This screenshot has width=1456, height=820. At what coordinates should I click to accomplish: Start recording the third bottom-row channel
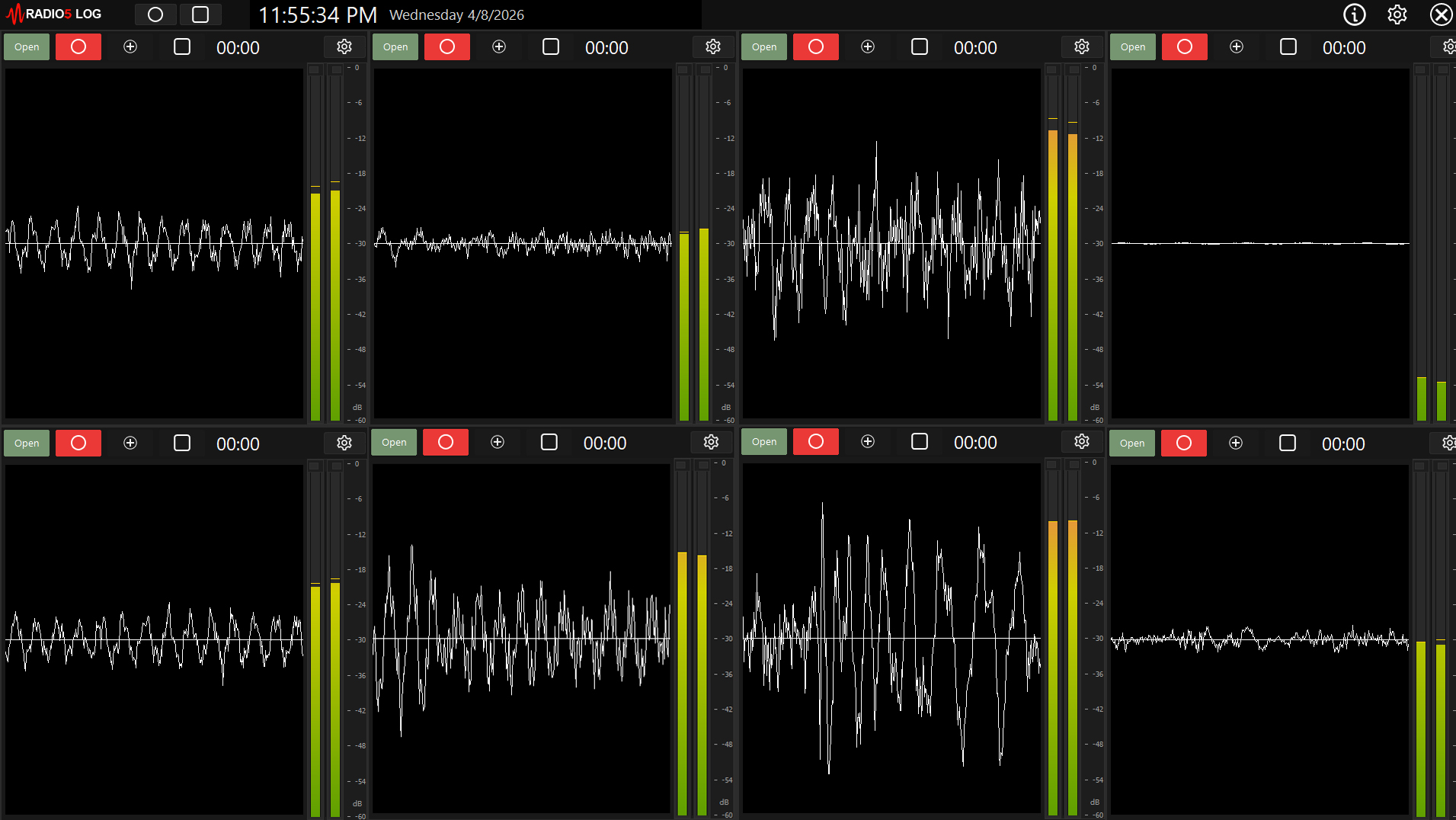click(815, 442)
